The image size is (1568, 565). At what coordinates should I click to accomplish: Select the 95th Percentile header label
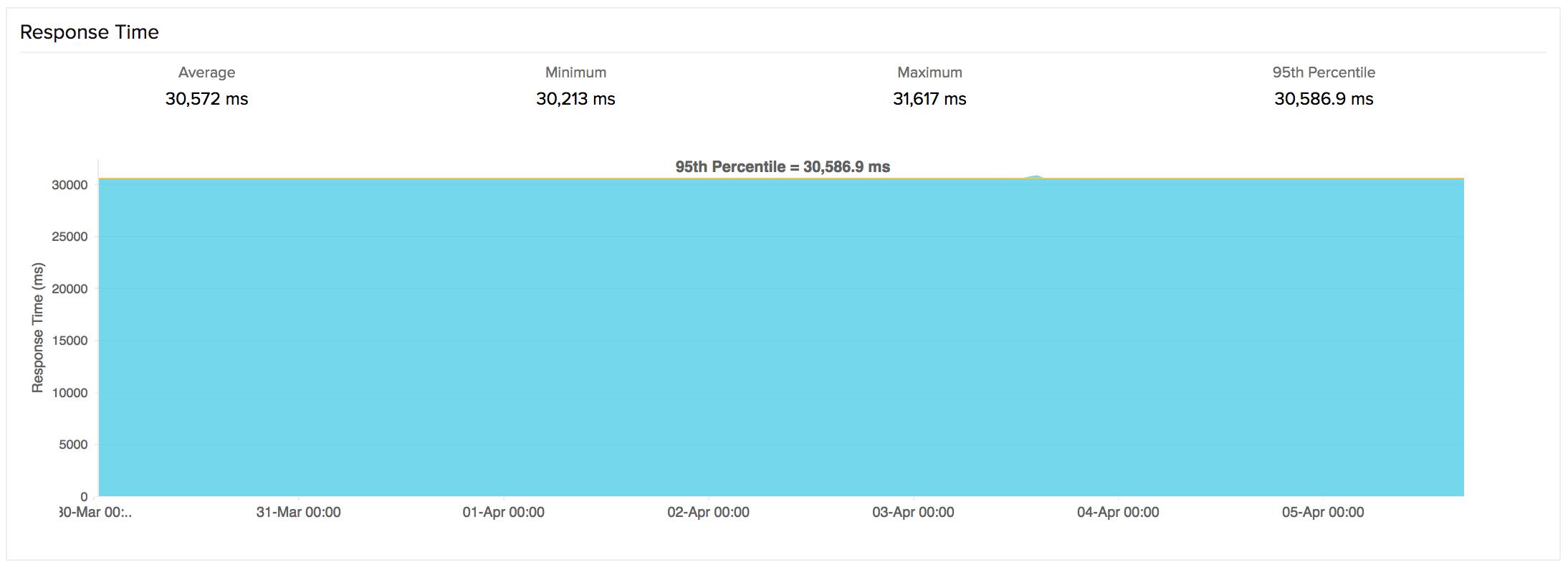click(x=1324, y=72)
